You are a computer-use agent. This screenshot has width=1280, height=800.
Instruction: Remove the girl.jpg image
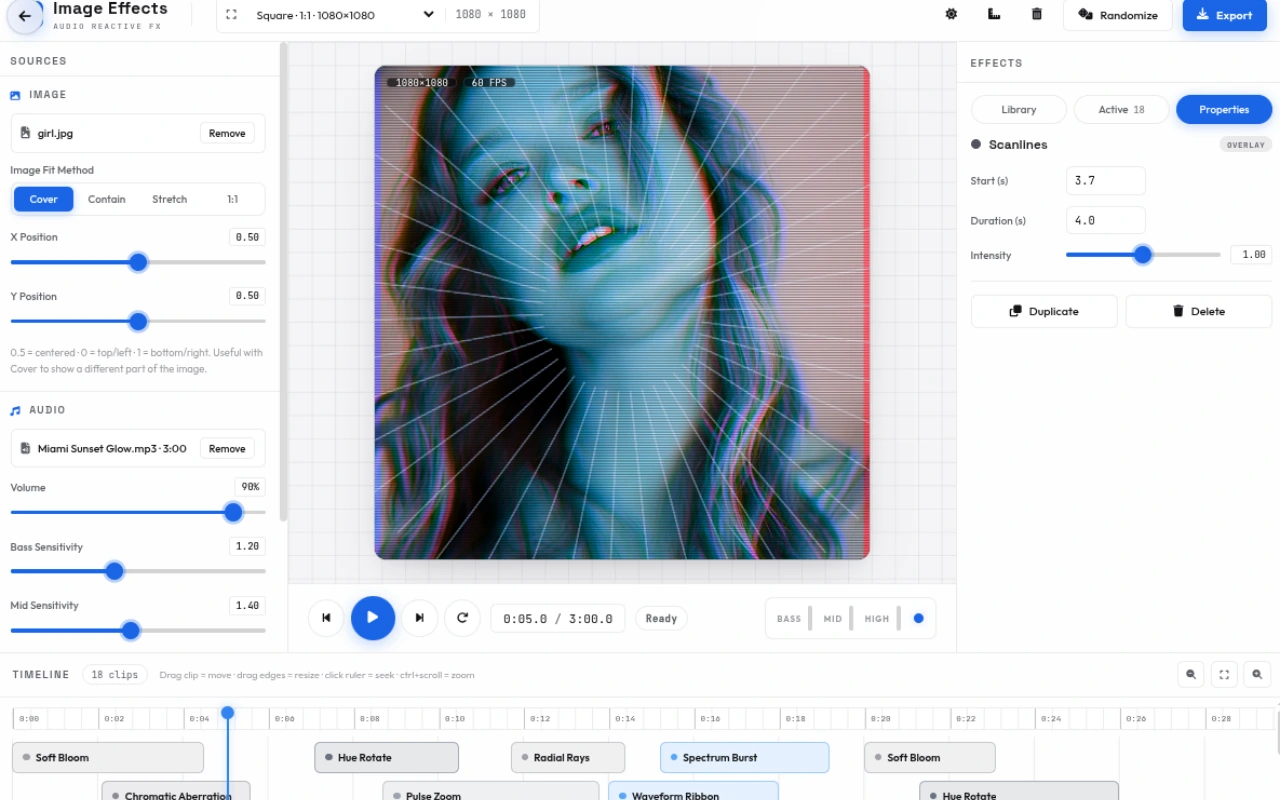pos(227,133)
